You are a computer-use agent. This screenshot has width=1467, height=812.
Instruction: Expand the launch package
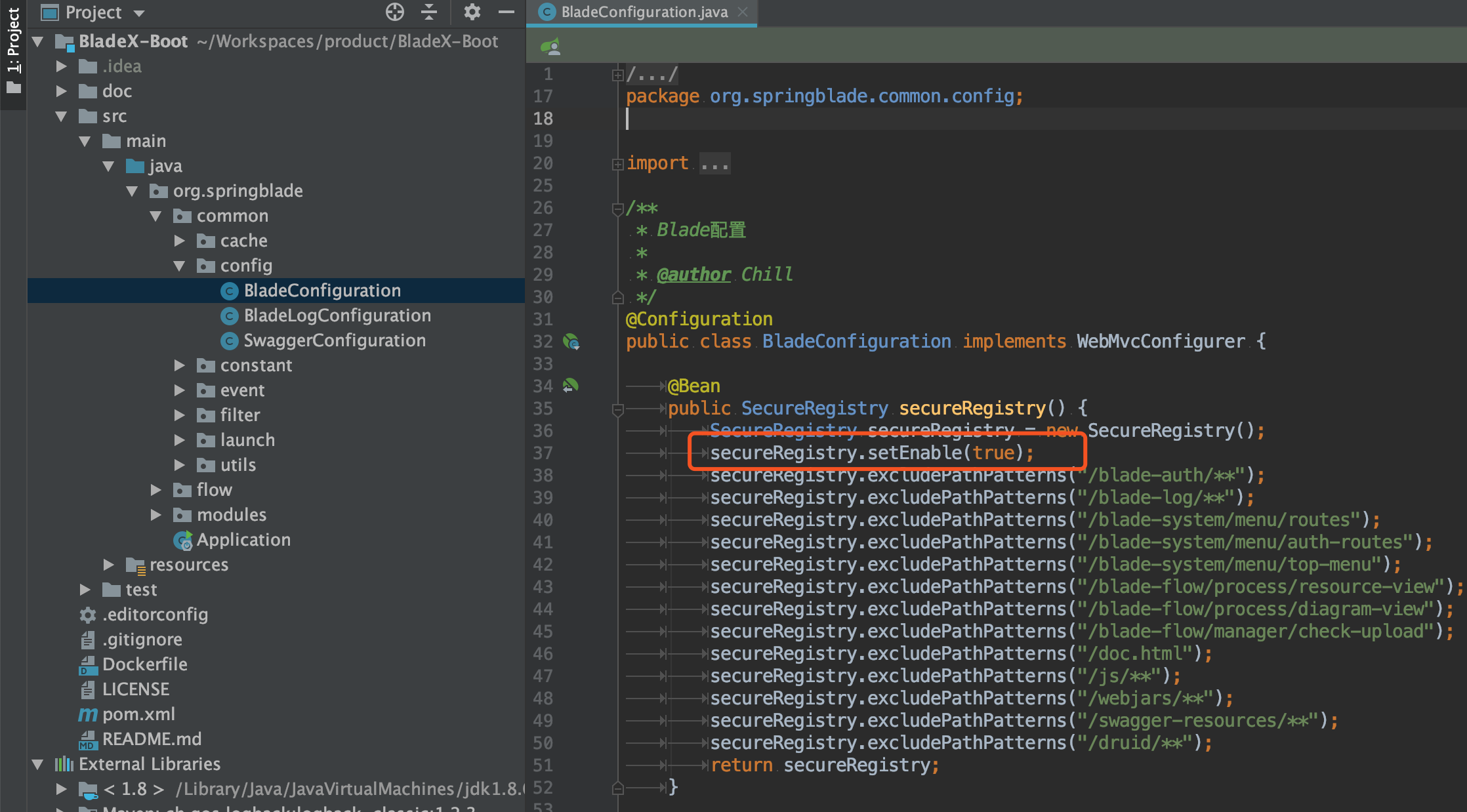click(179, 440)
